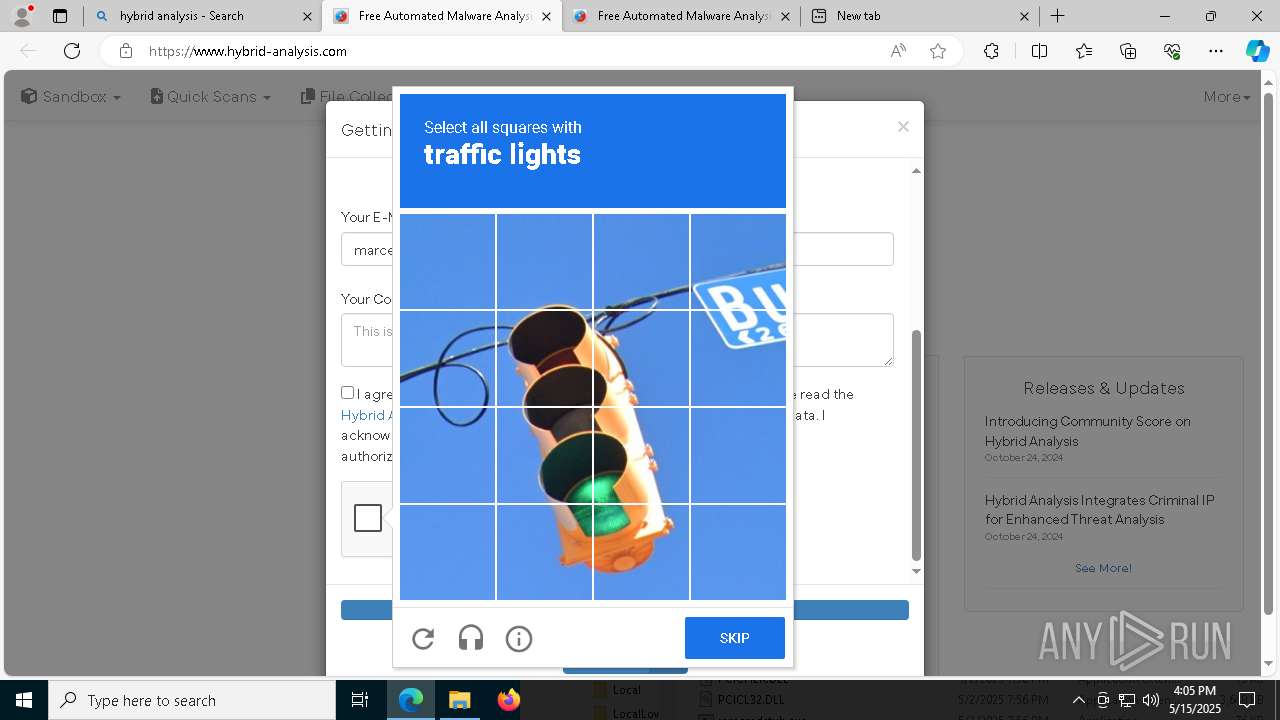Click the See More! link
Screen dimensions: 1280x720
click(1103, 568)
